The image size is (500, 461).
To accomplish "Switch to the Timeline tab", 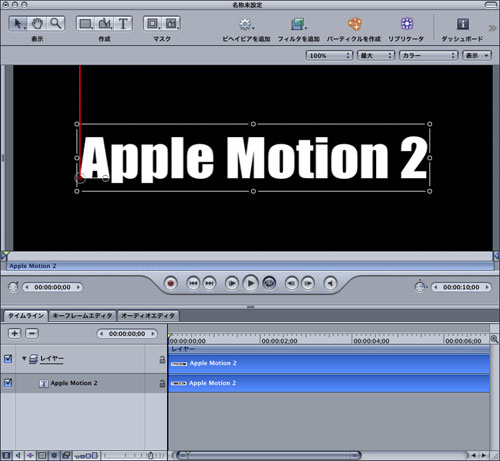I will (26, 315).
